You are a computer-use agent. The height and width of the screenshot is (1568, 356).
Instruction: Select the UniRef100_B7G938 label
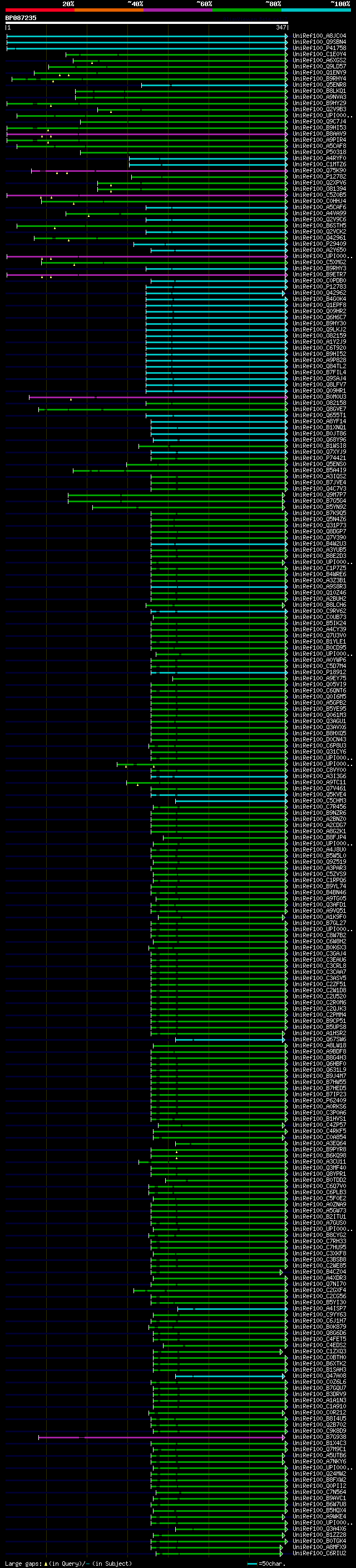(319, 1437)
